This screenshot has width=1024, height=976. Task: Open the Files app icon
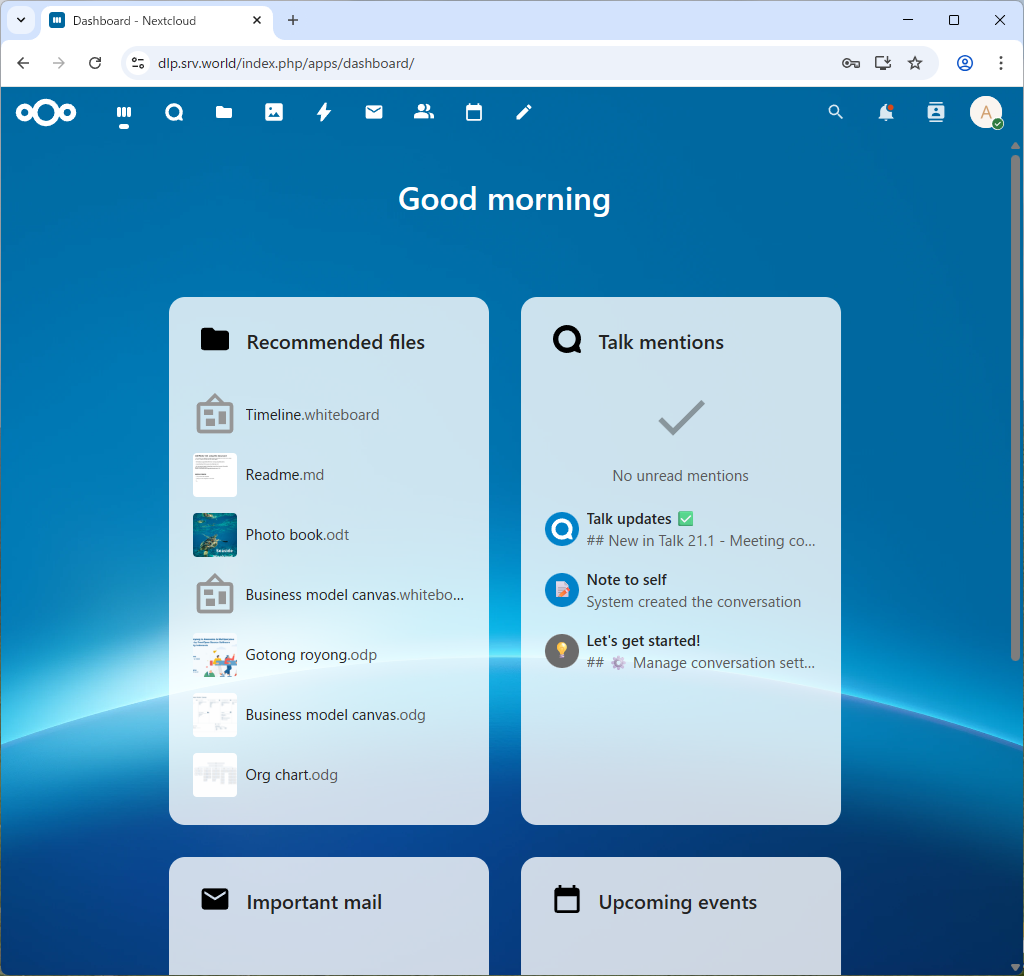[x=224, y=113]
